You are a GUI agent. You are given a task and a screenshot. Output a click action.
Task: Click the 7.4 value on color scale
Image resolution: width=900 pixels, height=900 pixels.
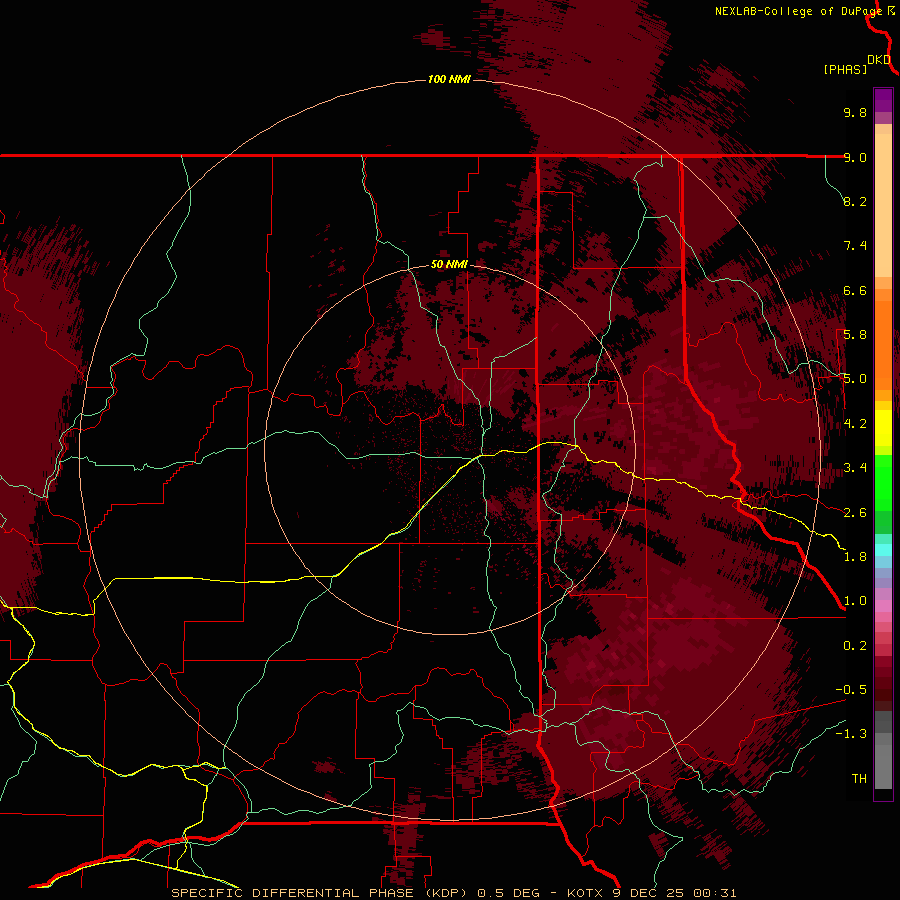click(855, 246)
